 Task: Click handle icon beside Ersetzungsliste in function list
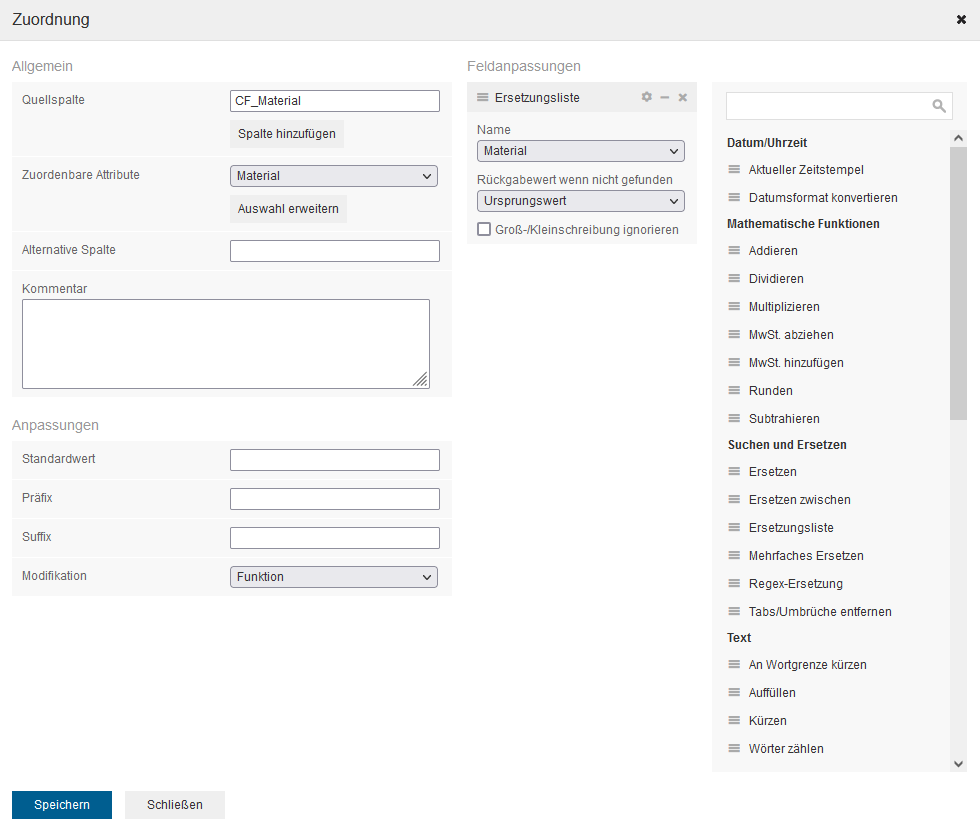[x=734, y=527]
